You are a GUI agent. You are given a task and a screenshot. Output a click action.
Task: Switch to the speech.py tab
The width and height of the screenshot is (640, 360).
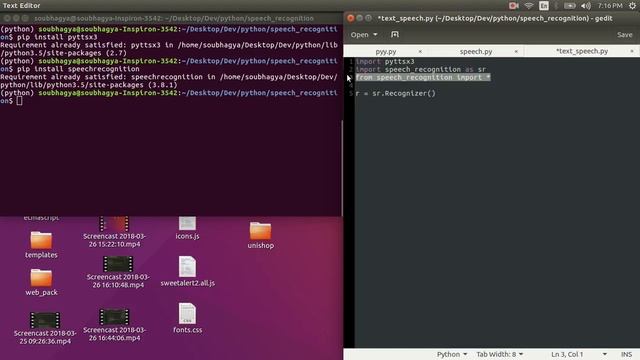click(476, 51)
